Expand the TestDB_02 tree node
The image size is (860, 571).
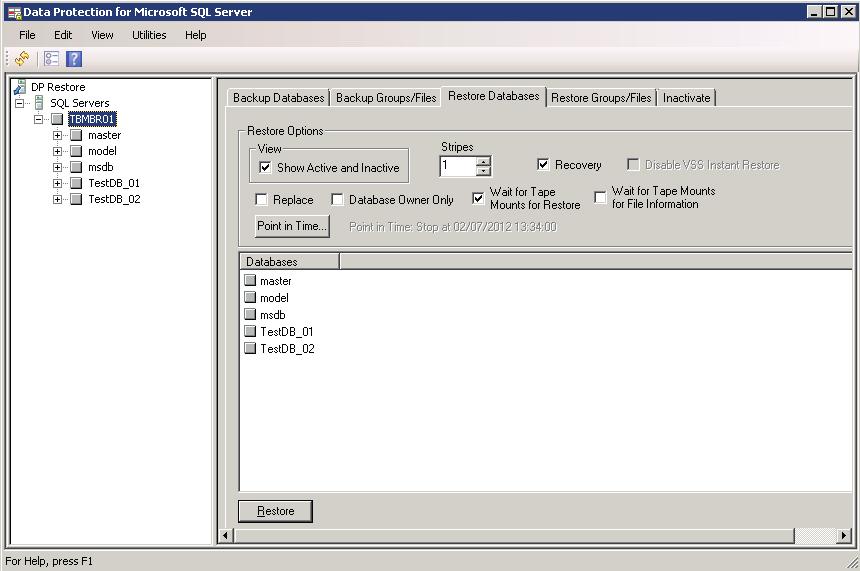(58, 199)
